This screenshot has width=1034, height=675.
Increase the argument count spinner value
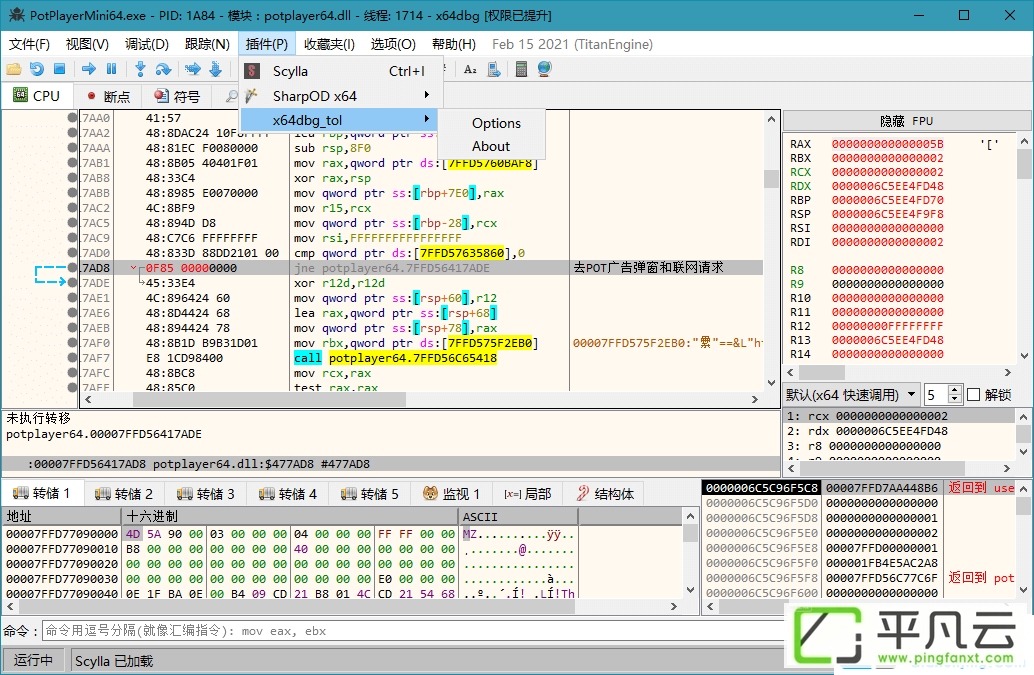point(954,390)
